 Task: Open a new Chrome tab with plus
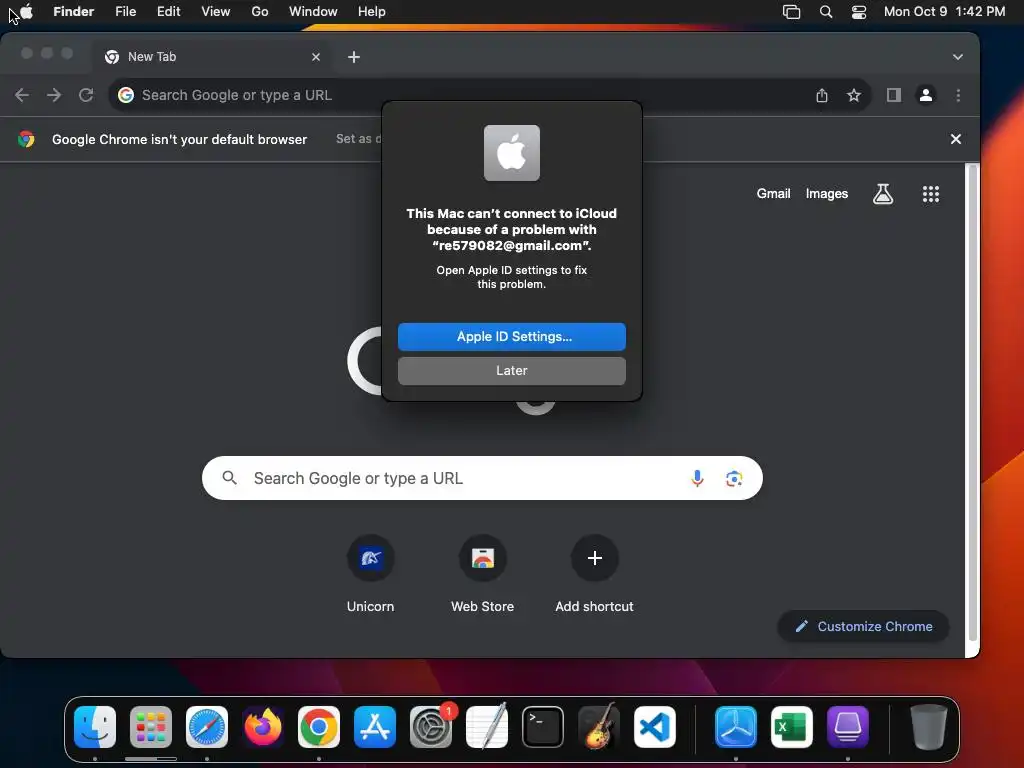coord(354,57)
